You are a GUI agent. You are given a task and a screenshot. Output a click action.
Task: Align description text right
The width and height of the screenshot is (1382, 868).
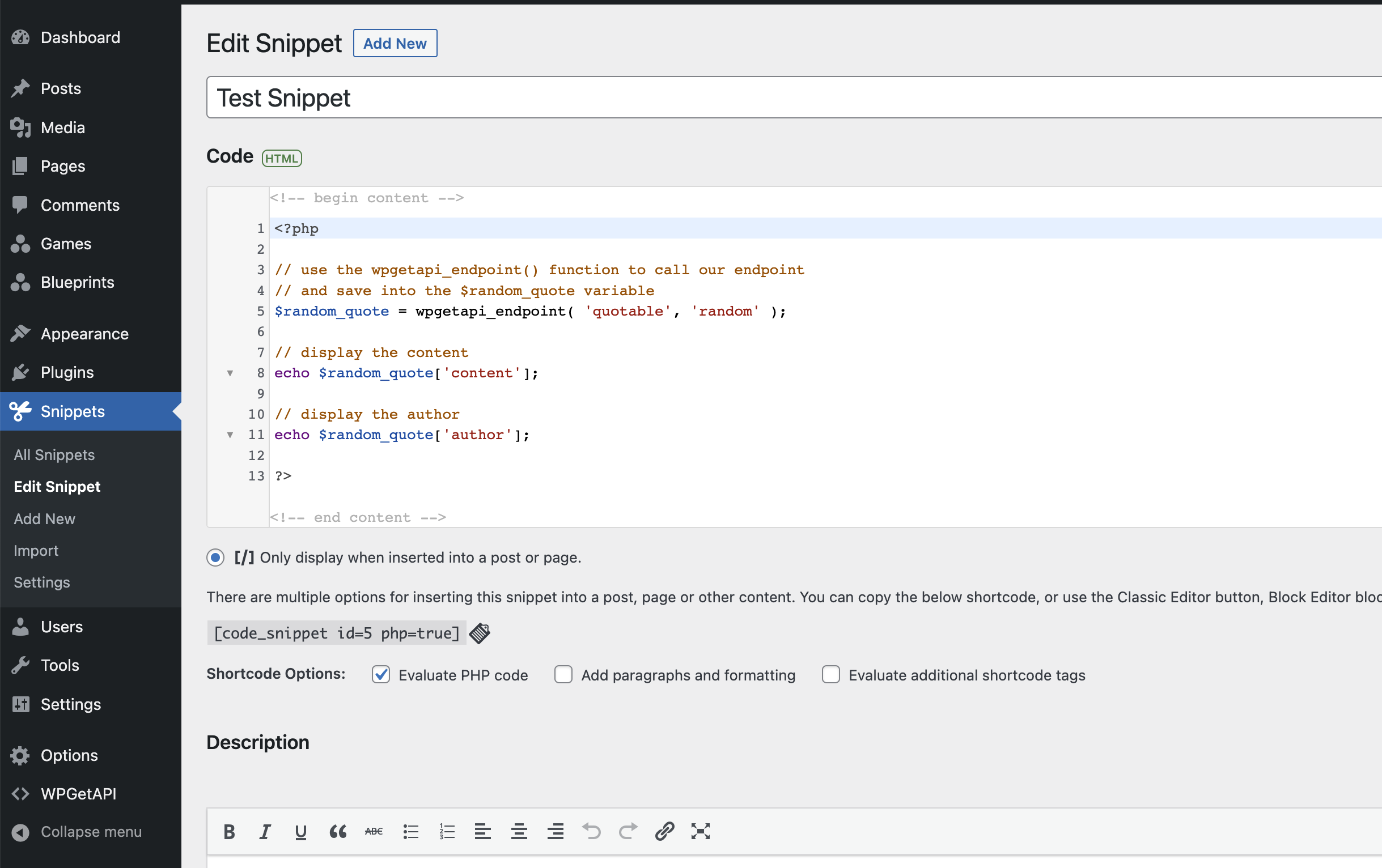(555, 831)
